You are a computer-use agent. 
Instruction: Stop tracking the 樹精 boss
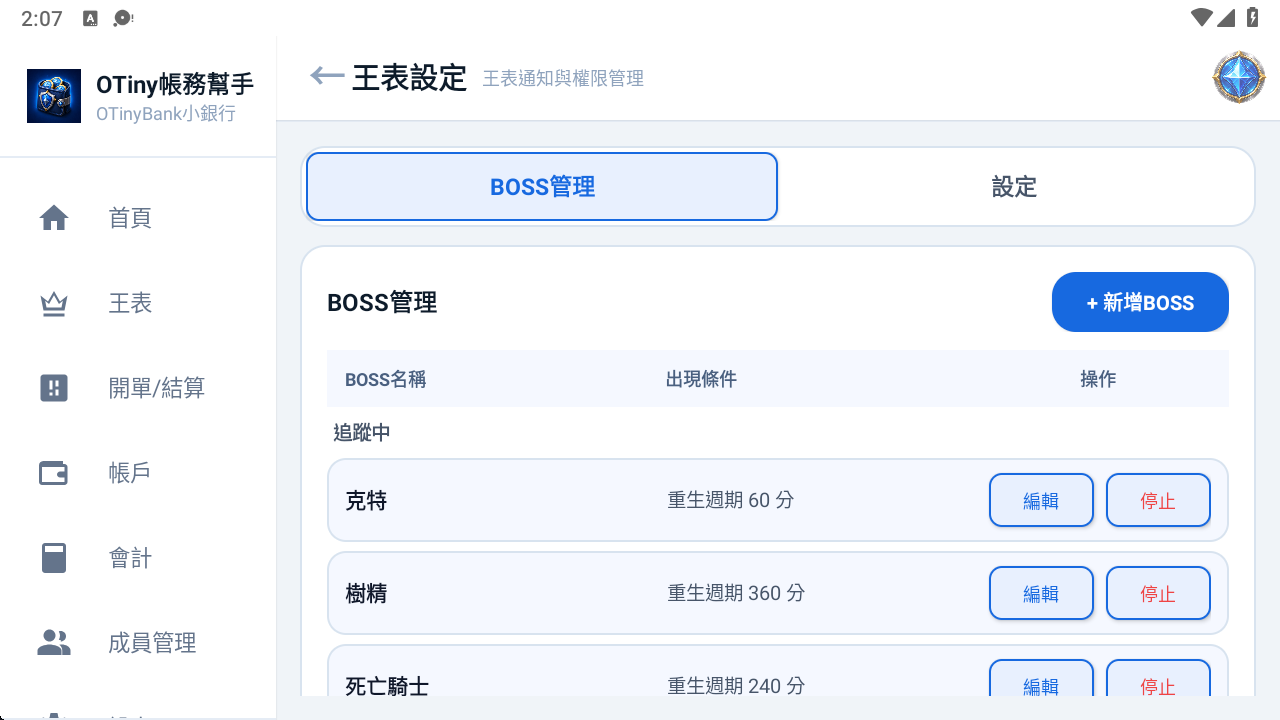click(x=1158, y=593)
